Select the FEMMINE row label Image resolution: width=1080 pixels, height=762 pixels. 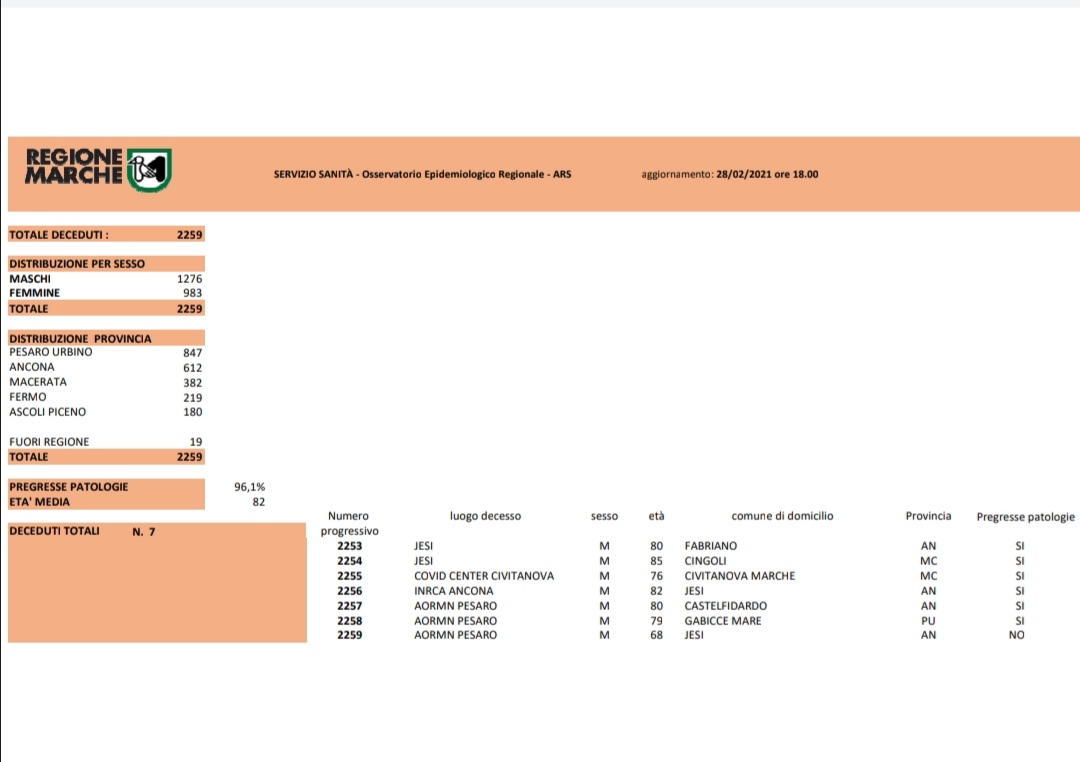34,293
